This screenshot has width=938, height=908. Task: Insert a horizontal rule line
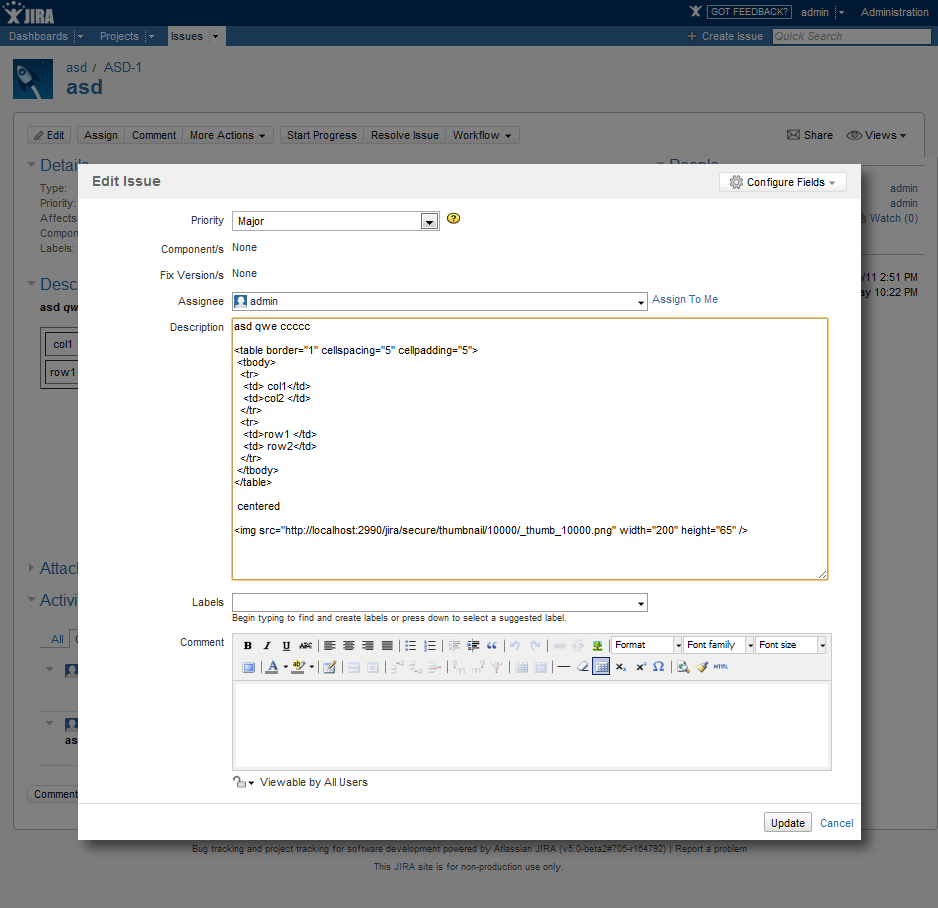563,667
